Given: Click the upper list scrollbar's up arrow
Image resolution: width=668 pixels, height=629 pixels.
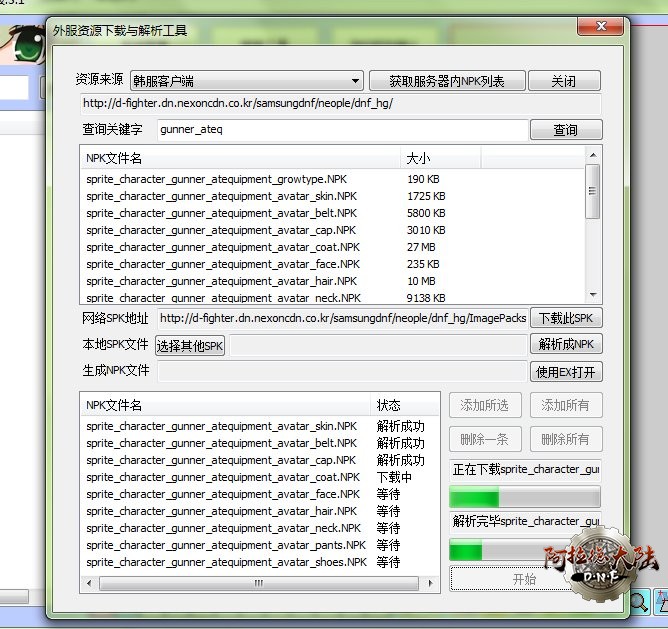Looking at the screenshot, I should tap(593, 156).
